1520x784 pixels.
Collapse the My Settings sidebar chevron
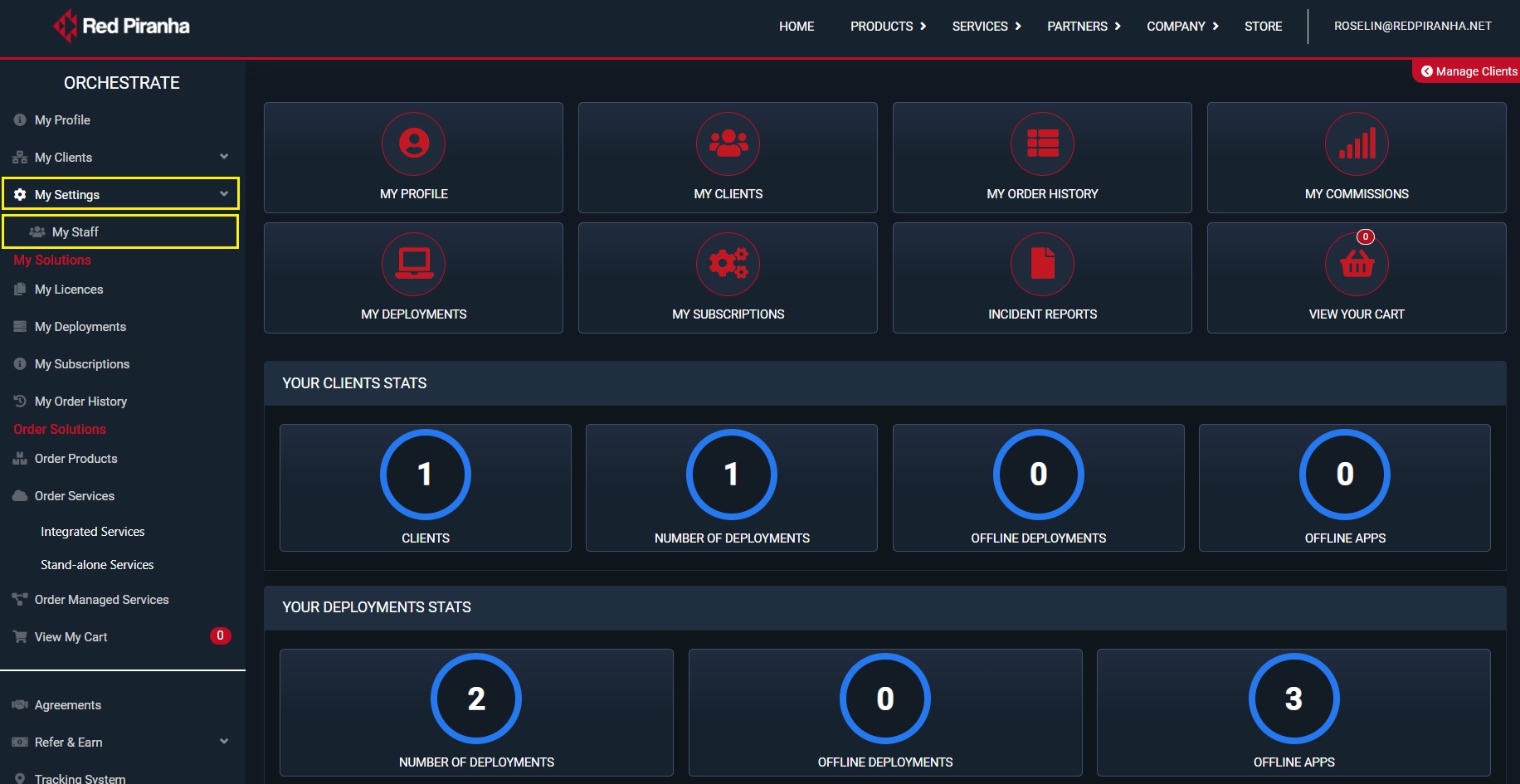tap(224, 193)
